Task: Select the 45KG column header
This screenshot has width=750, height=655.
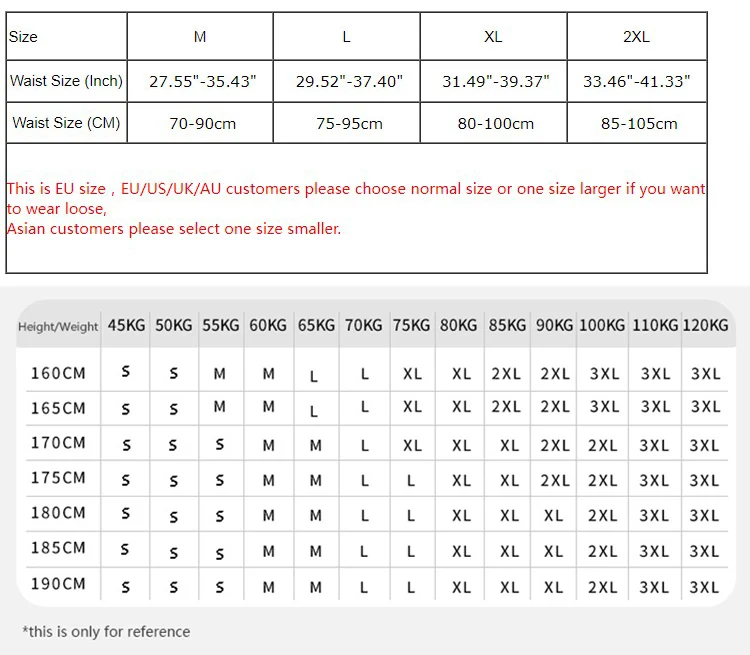Action: (x=126, y=325)
